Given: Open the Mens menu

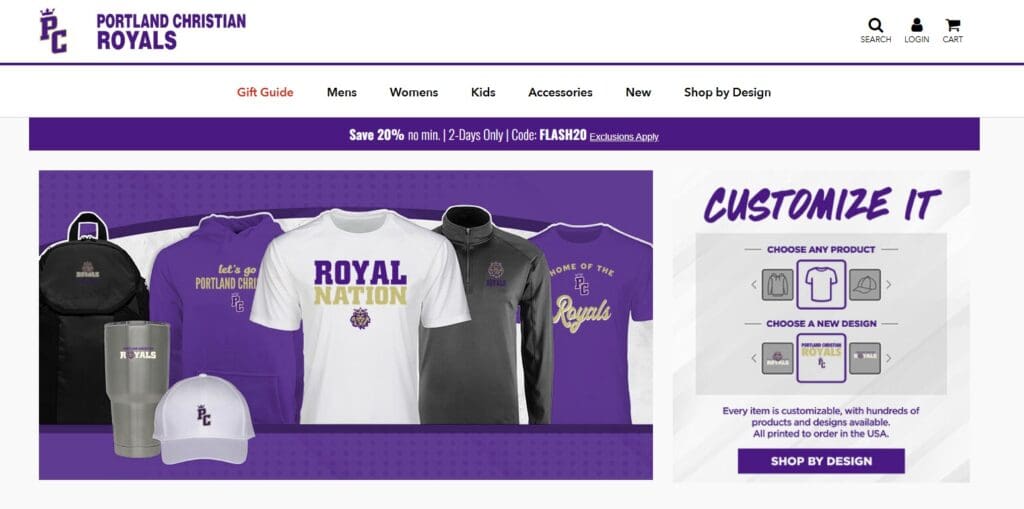Looking at the screenshot, I should [342, 92].
